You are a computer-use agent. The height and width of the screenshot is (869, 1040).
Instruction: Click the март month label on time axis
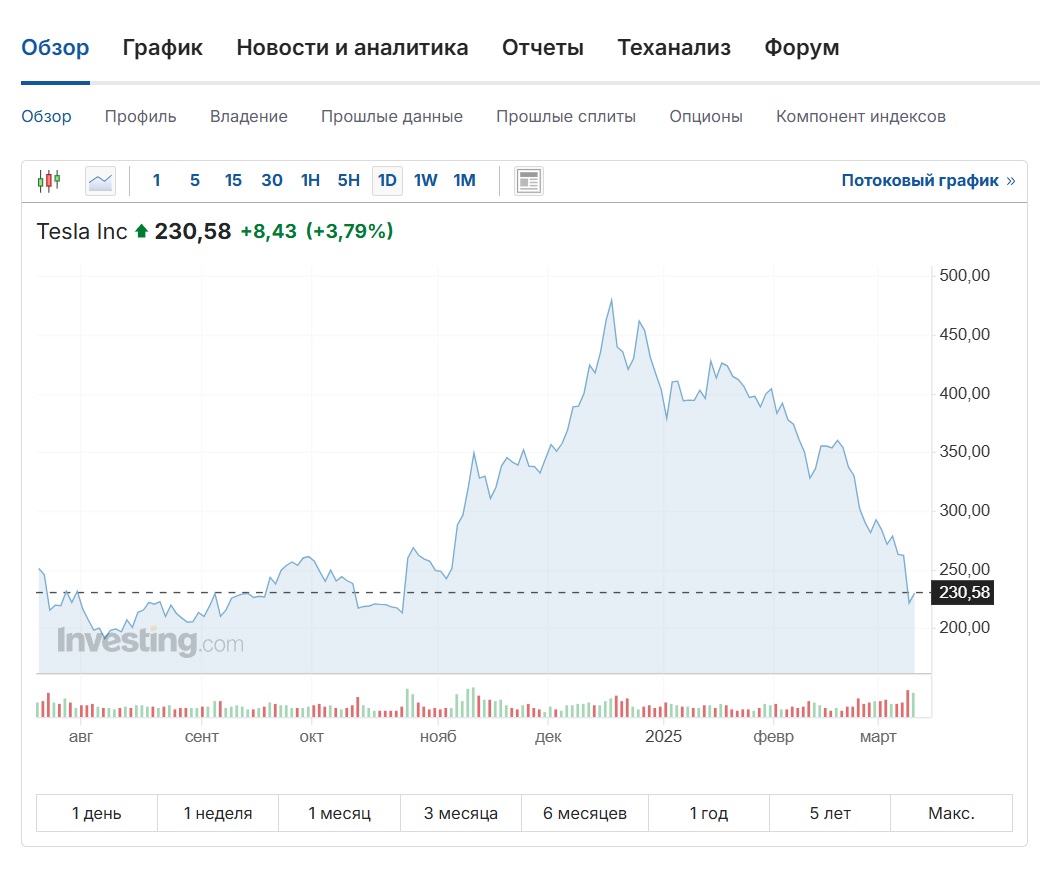pos(878,737)
